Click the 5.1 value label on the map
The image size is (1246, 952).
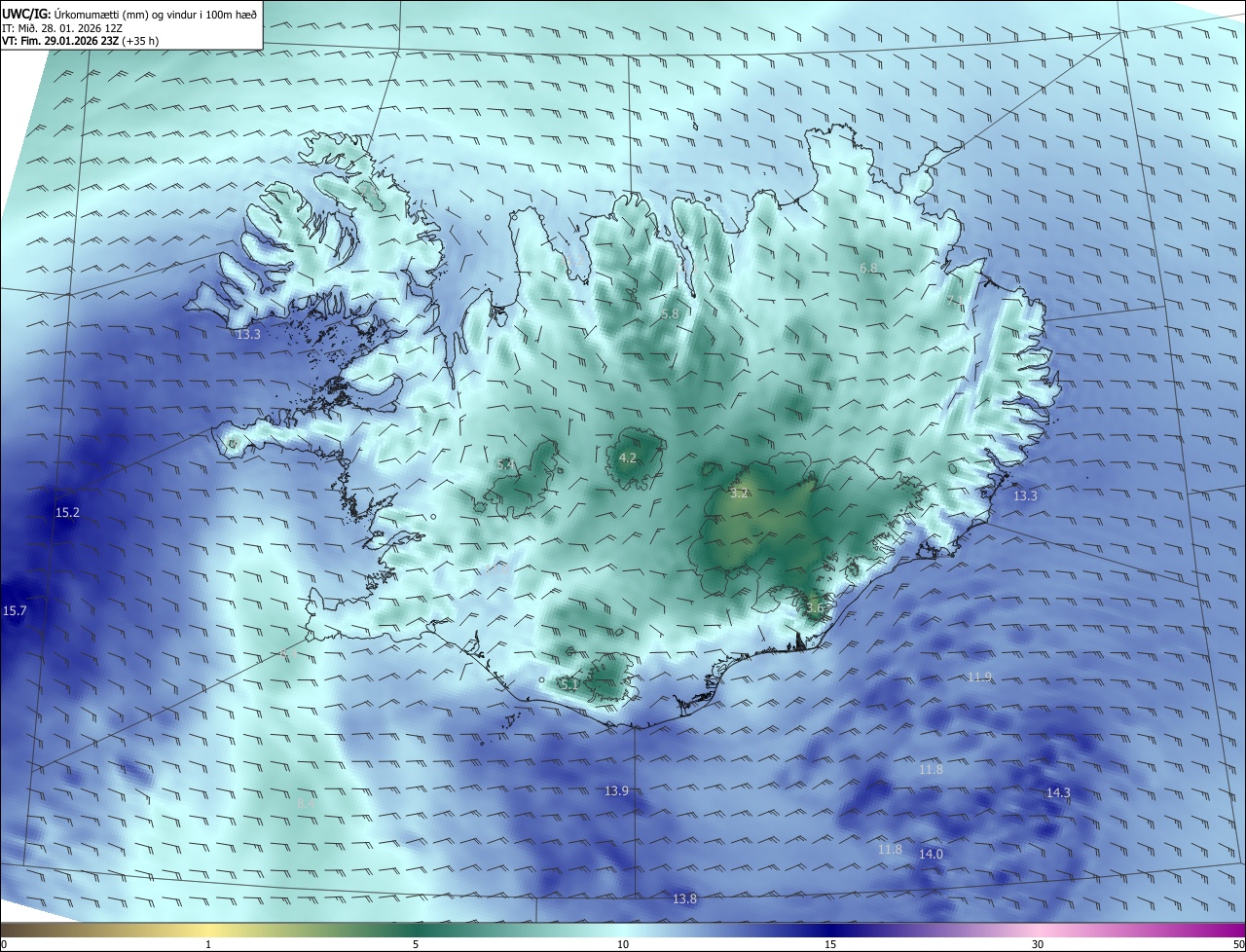click(x=570, y=684)
